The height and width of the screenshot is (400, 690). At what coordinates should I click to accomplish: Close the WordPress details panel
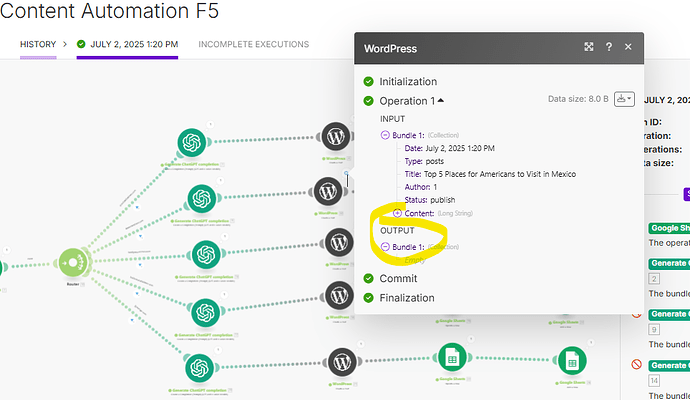(628, 47)
